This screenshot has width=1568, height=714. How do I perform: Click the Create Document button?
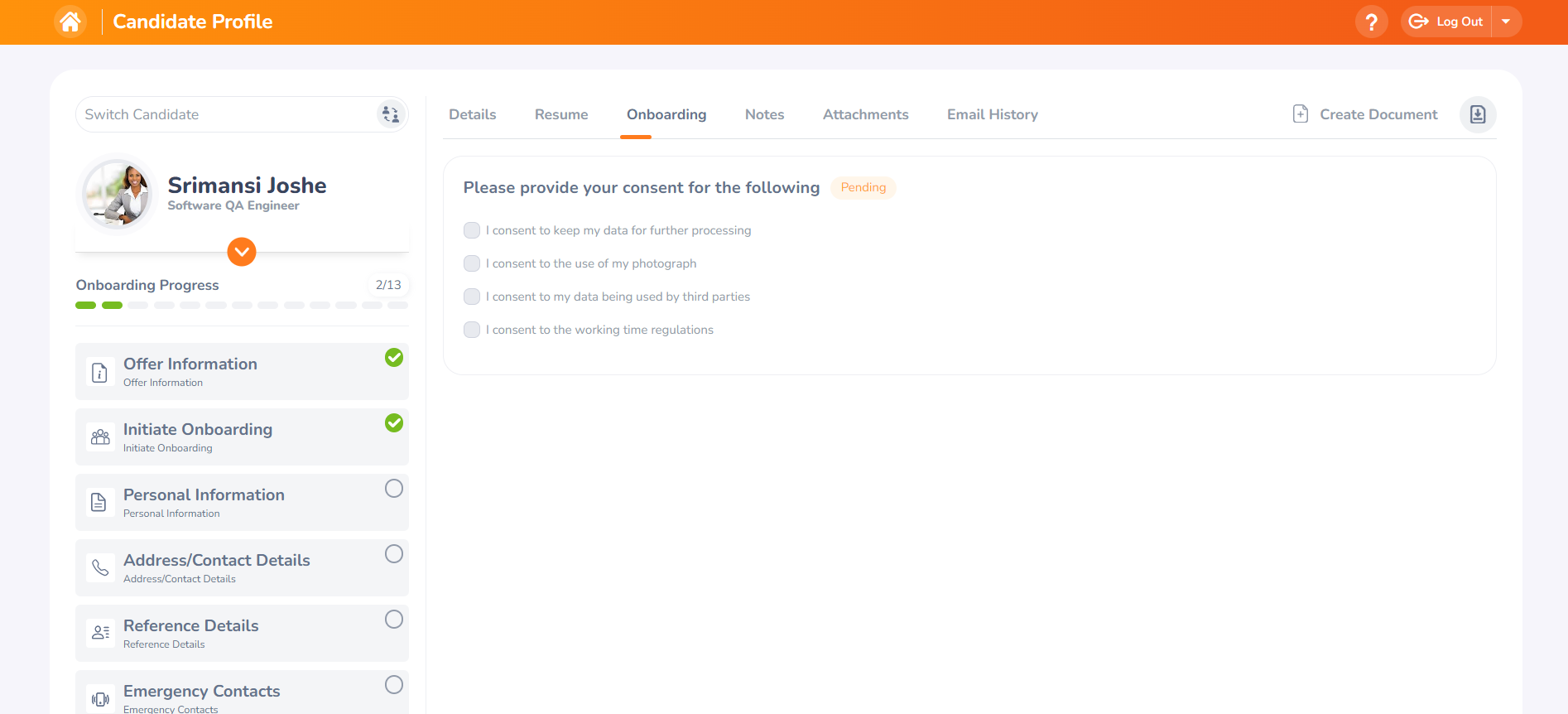click(x=1365, y=114)
